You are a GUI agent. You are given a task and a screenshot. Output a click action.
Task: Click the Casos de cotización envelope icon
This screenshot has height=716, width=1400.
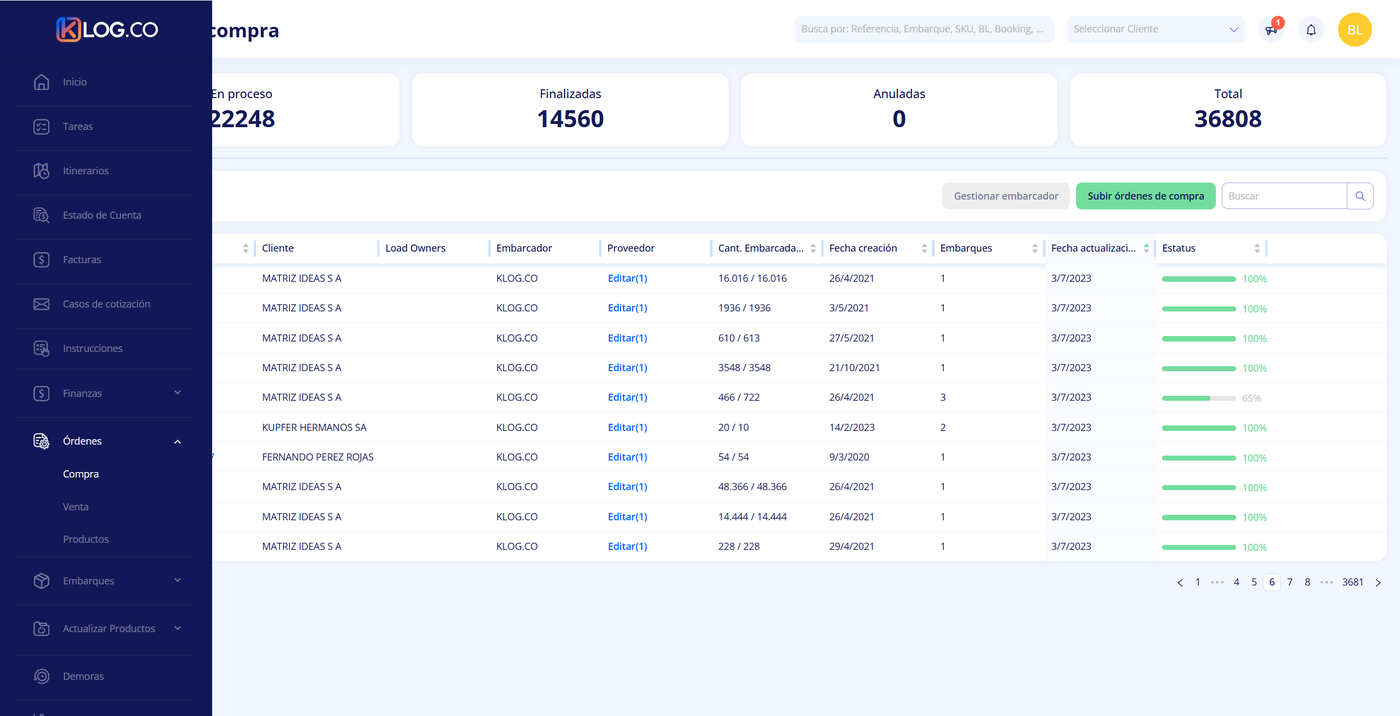pyautogui.click(x=41, y=304)
